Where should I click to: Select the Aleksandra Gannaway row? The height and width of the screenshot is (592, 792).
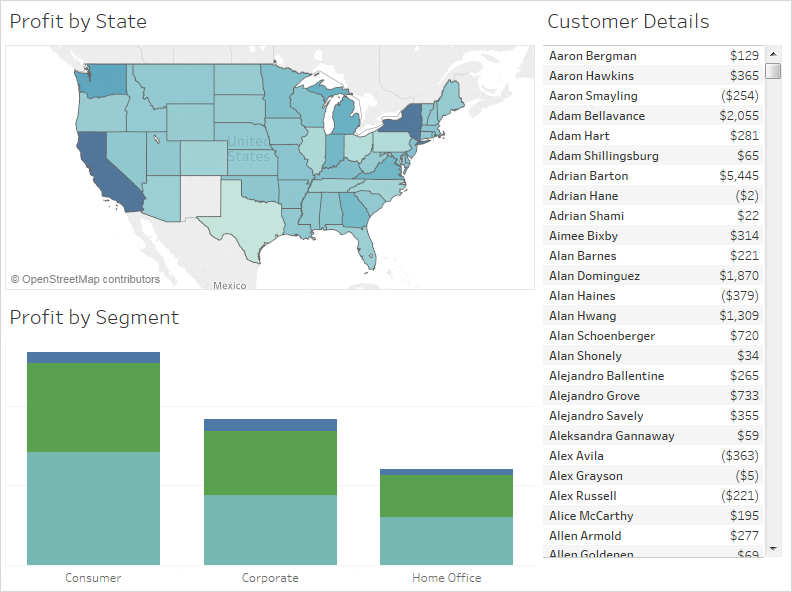click(653, 436)
